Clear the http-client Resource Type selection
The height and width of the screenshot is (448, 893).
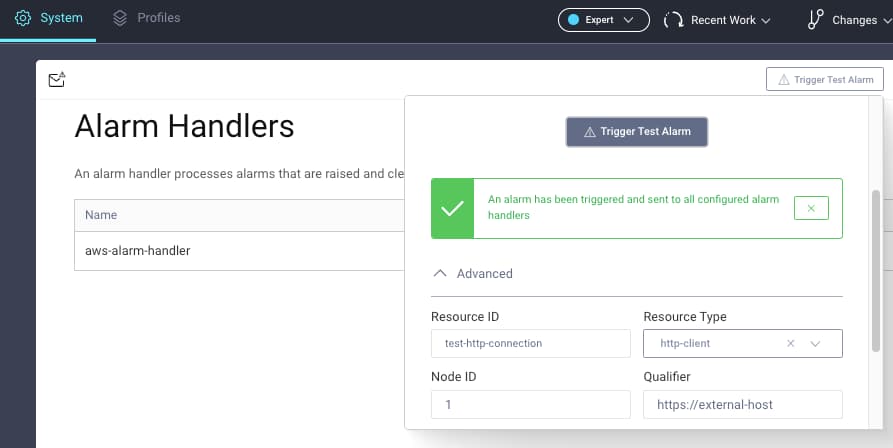[790, 343]
